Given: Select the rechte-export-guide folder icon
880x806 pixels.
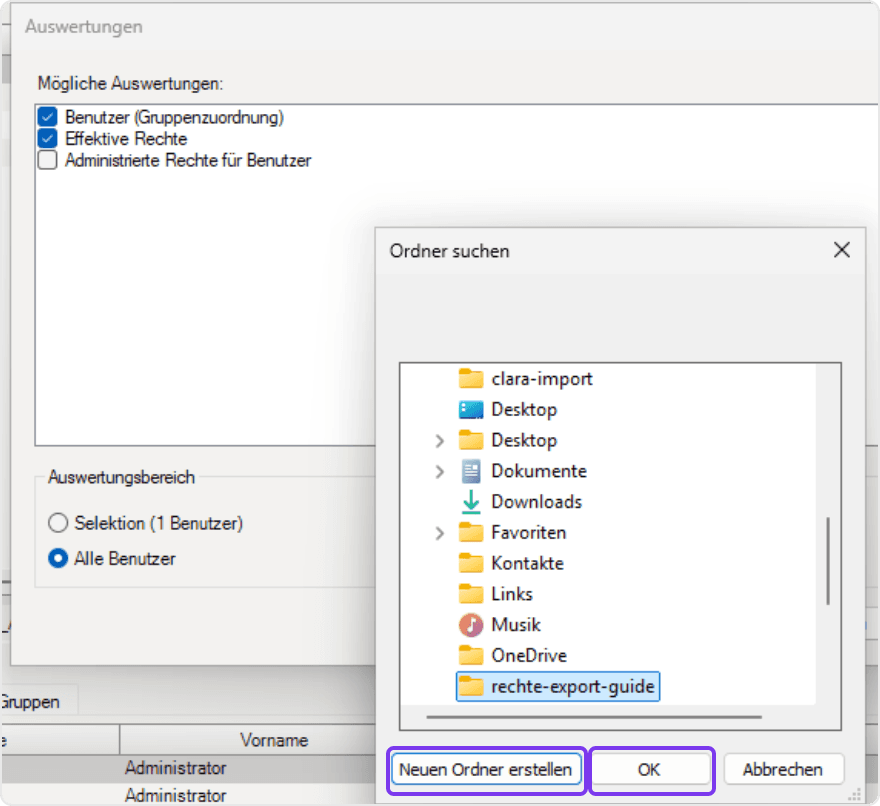Looking at the screenshot, I should [x=471, y=686].
